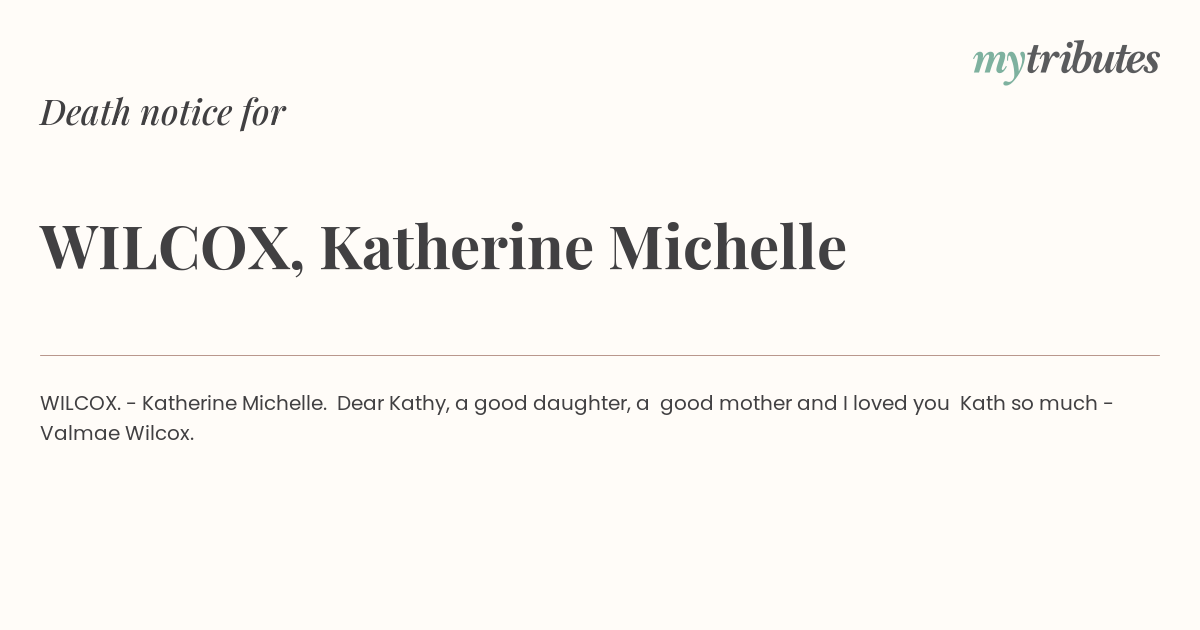Viewport: 1200px width, 630px height.
Task: Select the word "and" in notice body
Action: tap(817, 404)
